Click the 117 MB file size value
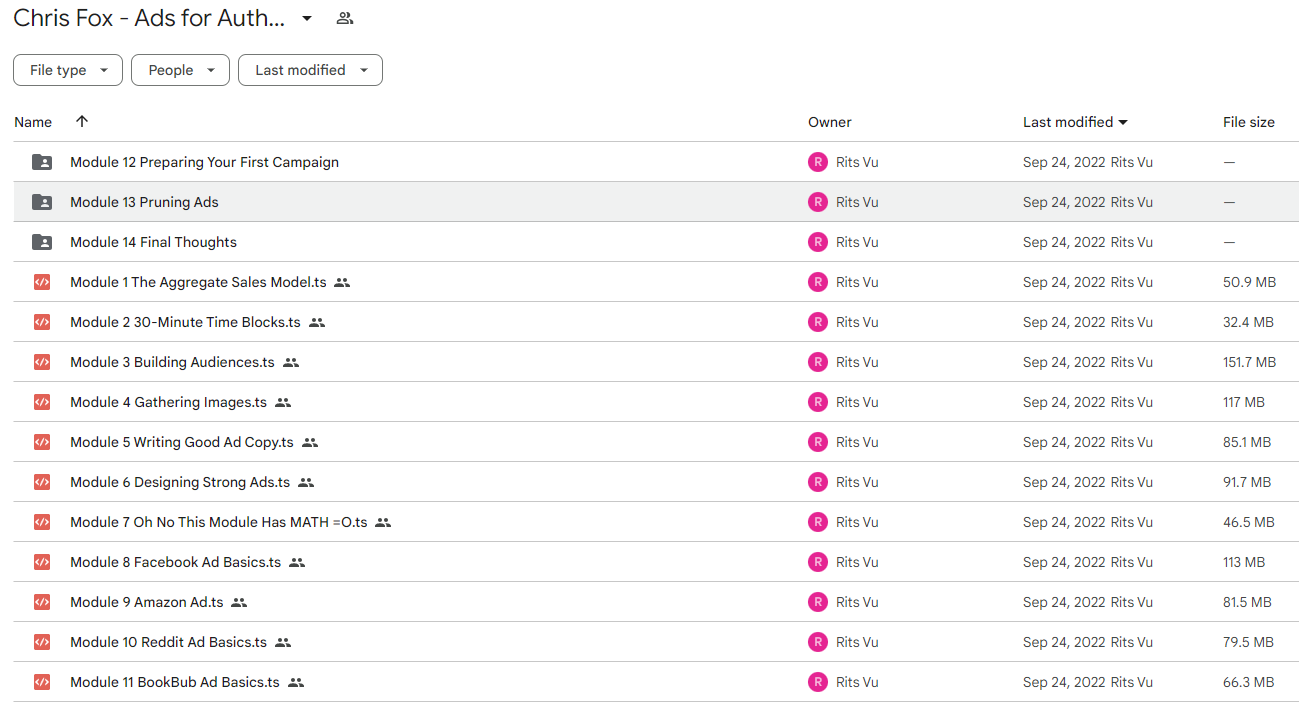The height and width of the screenshot is (708, 1299). tap(1244, 402)
